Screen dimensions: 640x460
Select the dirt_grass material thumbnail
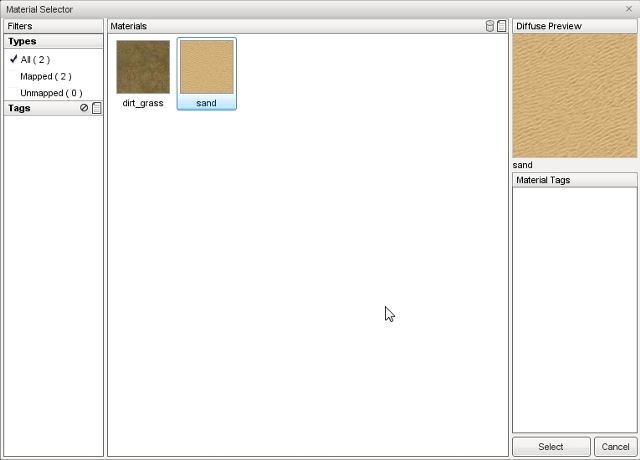tap(143, 67)
